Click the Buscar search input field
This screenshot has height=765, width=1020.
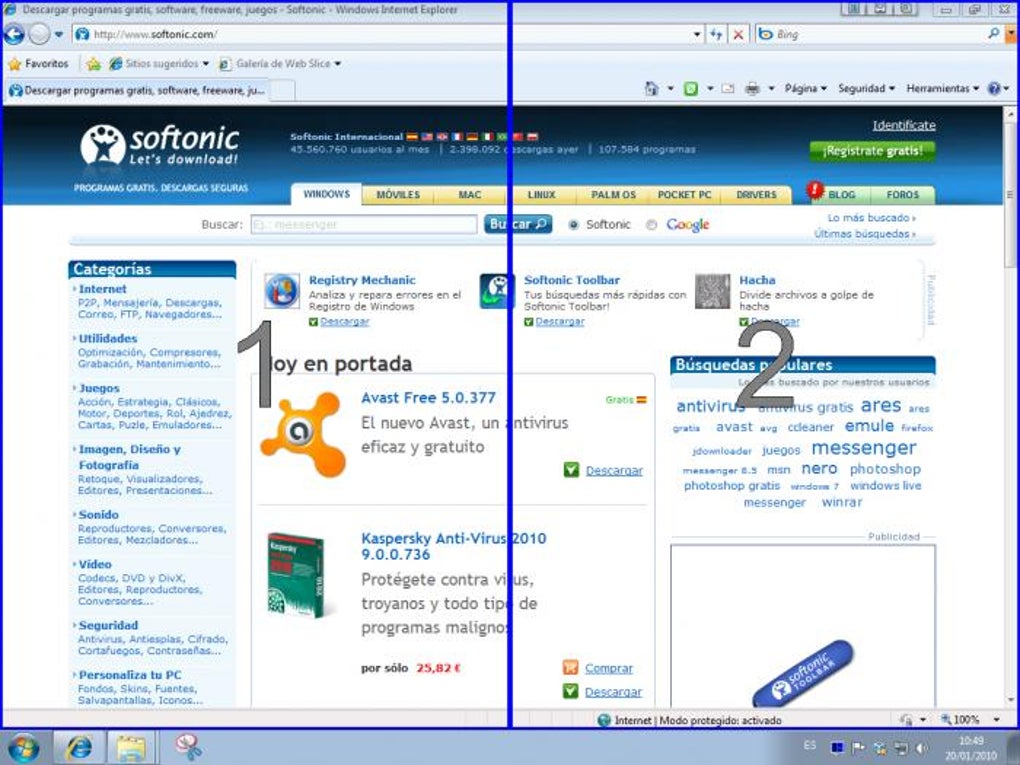coord(364,224)
